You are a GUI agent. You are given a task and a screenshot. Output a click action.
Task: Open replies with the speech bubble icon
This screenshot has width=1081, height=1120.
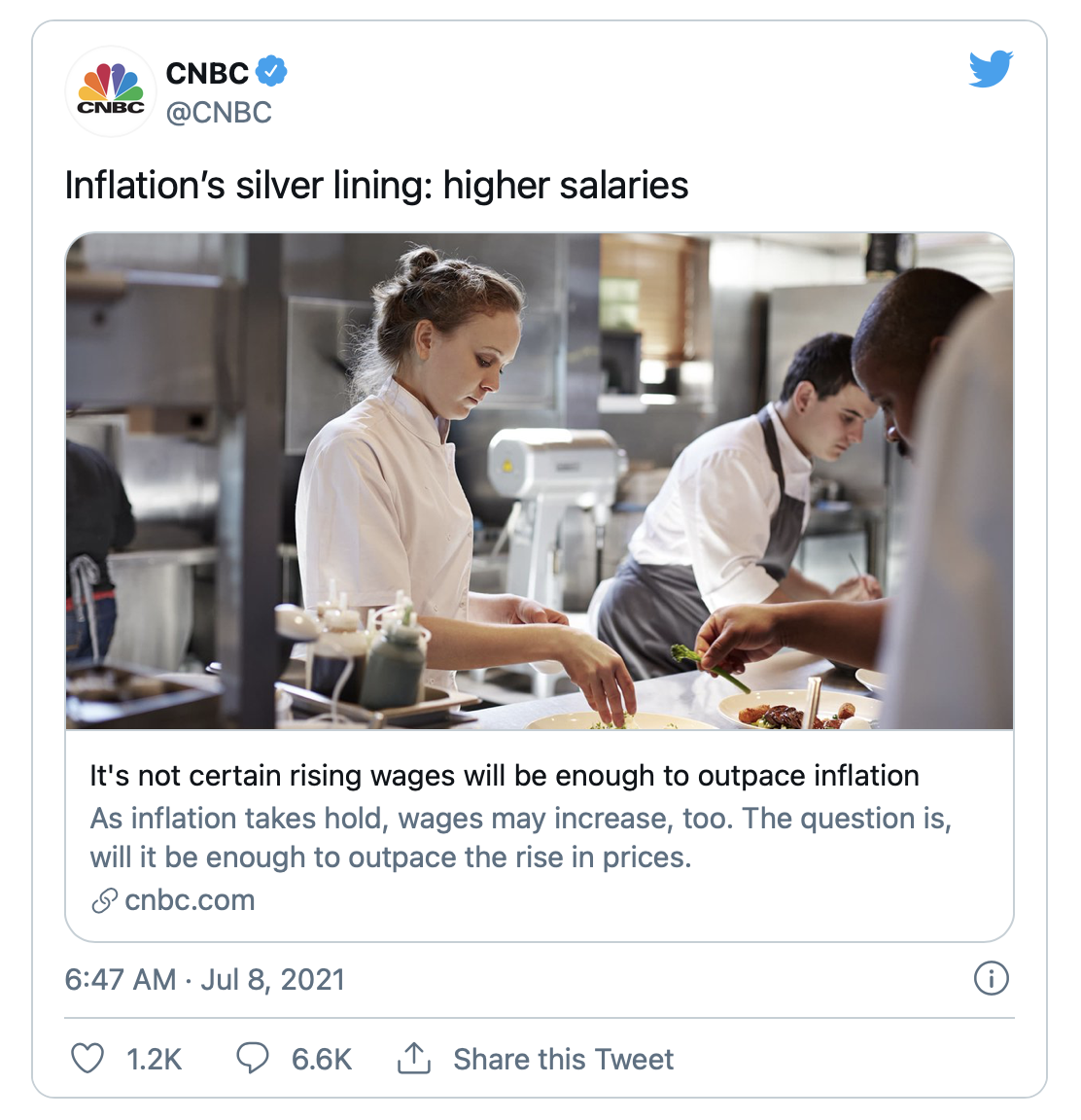[252, 1058]
